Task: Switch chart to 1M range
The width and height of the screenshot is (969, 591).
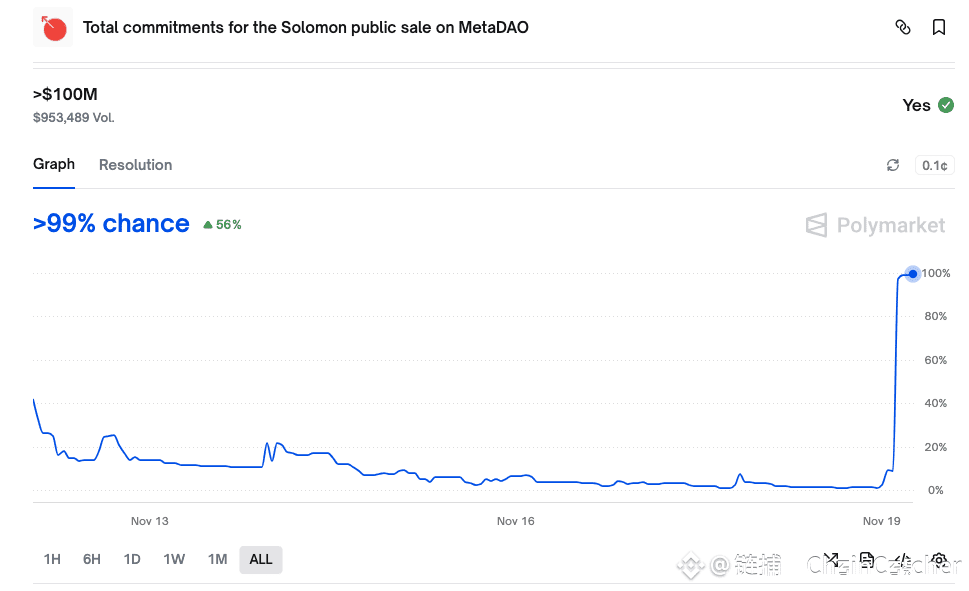Action: (x=217, y=559)
